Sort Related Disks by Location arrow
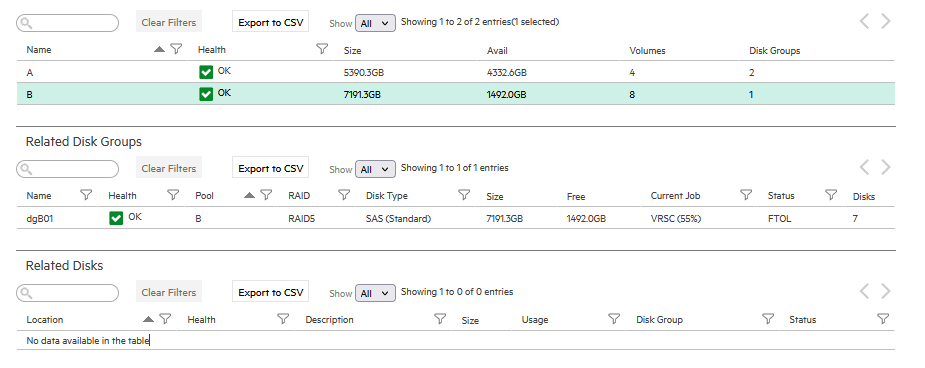Image resolution: width=925 pixels, height=368 pixels. tap(149, 319)
